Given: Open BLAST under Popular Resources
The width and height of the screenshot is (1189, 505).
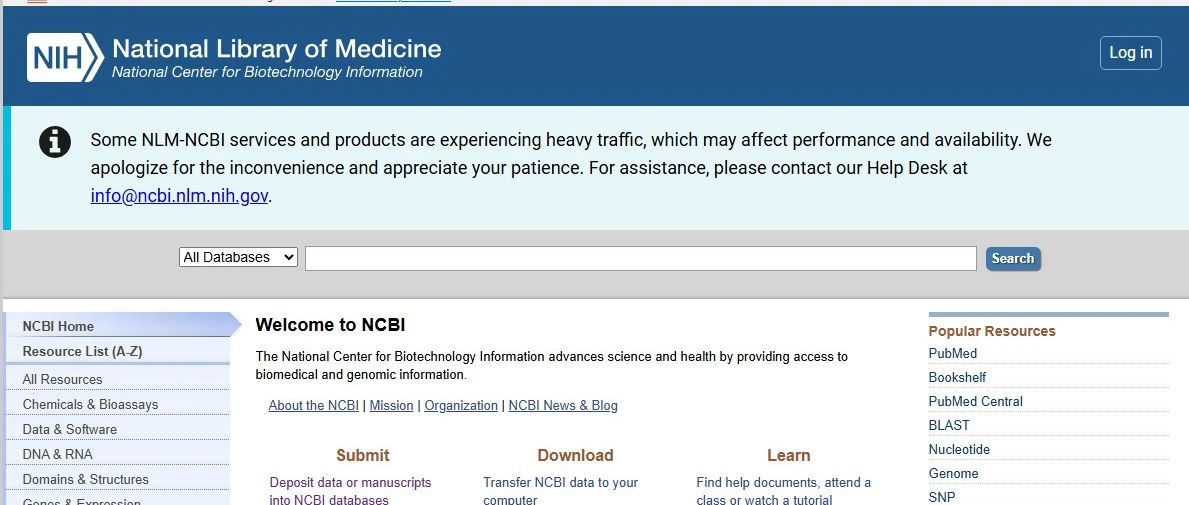Looking at the screenshot, I should [949, 425].
